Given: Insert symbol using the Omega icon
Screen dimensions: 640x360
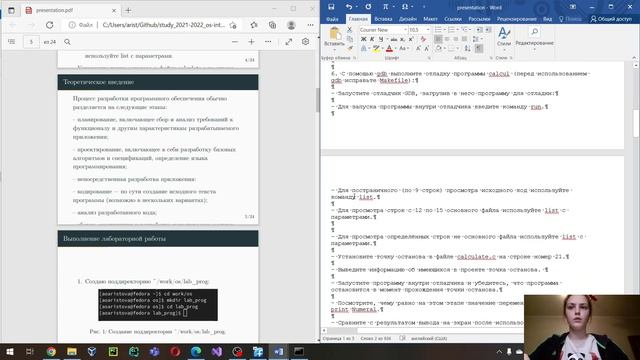Looking at the screenshot, I should (404, 7).
